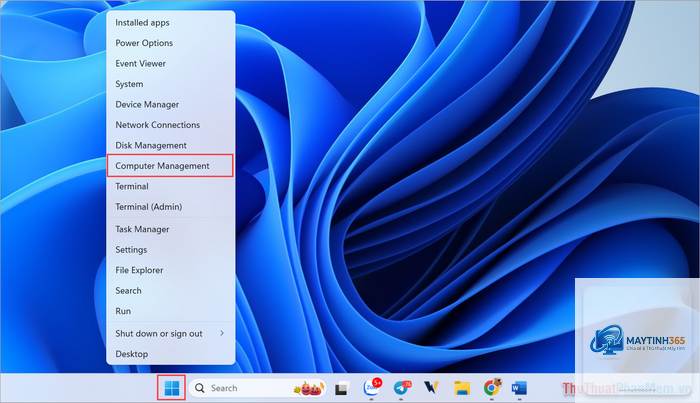The height and width of the screenshot is (403, 700).
Task: Open Network Connections
Action: tap(171, 125)
